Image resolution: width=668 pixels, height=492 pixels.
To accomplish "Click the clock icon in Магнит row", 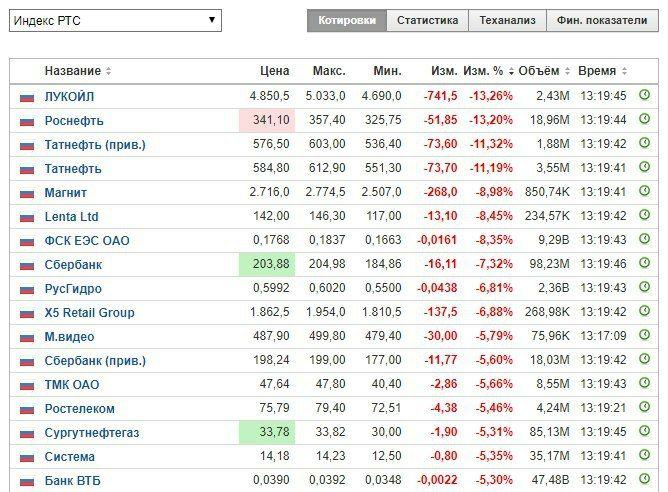I will tap(645, 191).
